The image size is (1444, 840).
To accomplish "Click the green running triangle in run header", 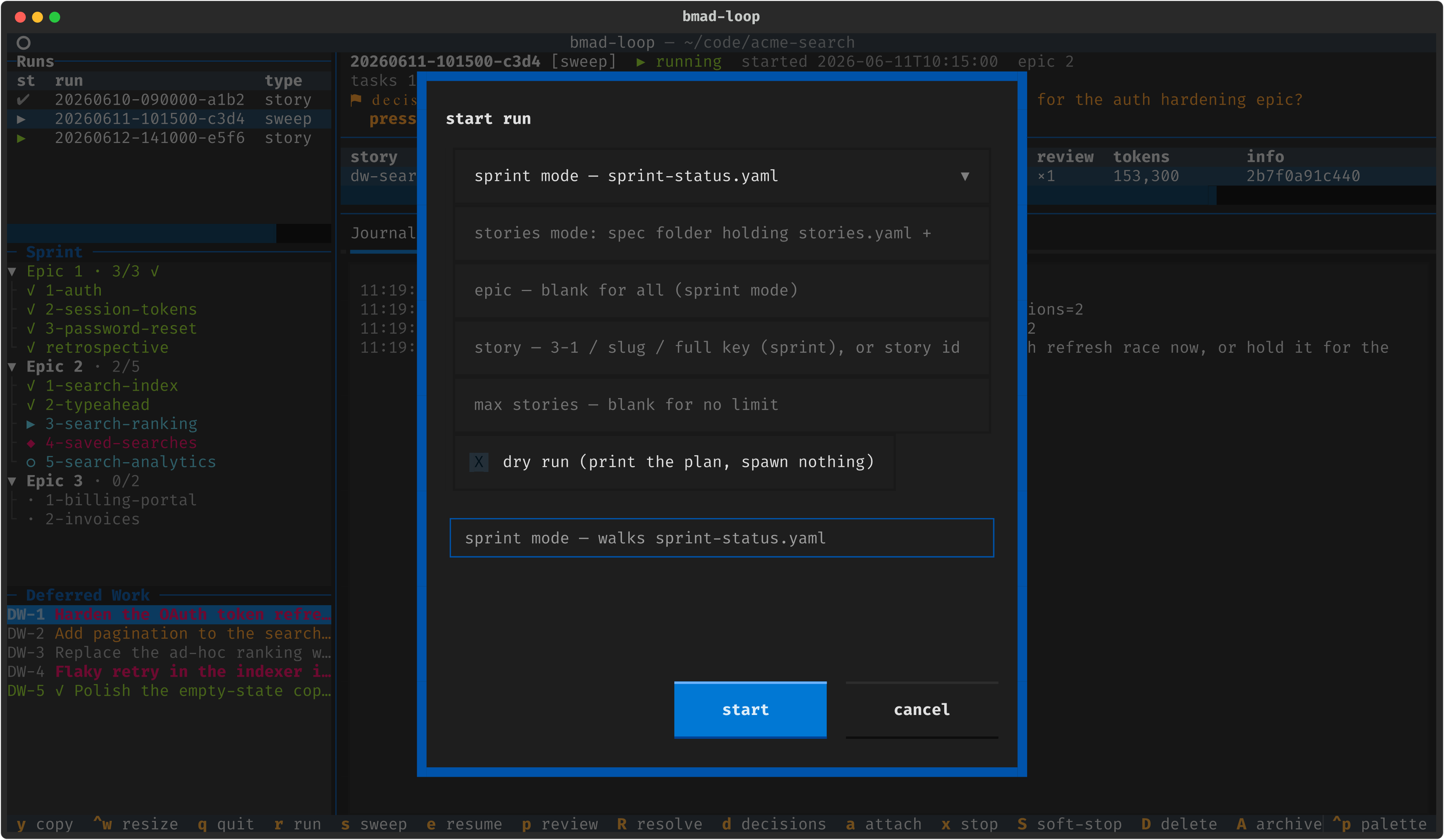I will 641,62.
